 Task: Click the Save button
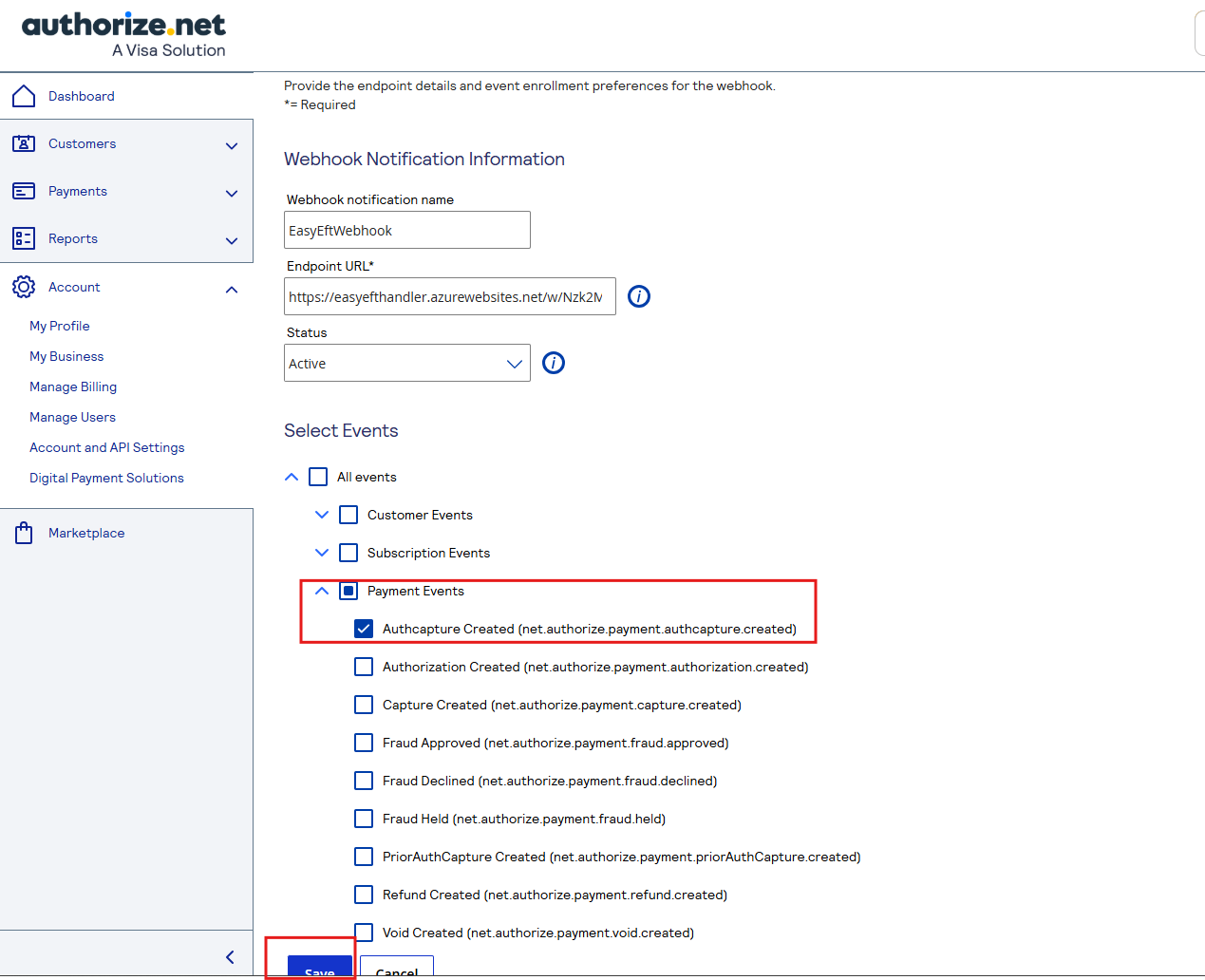pos(319,969)
